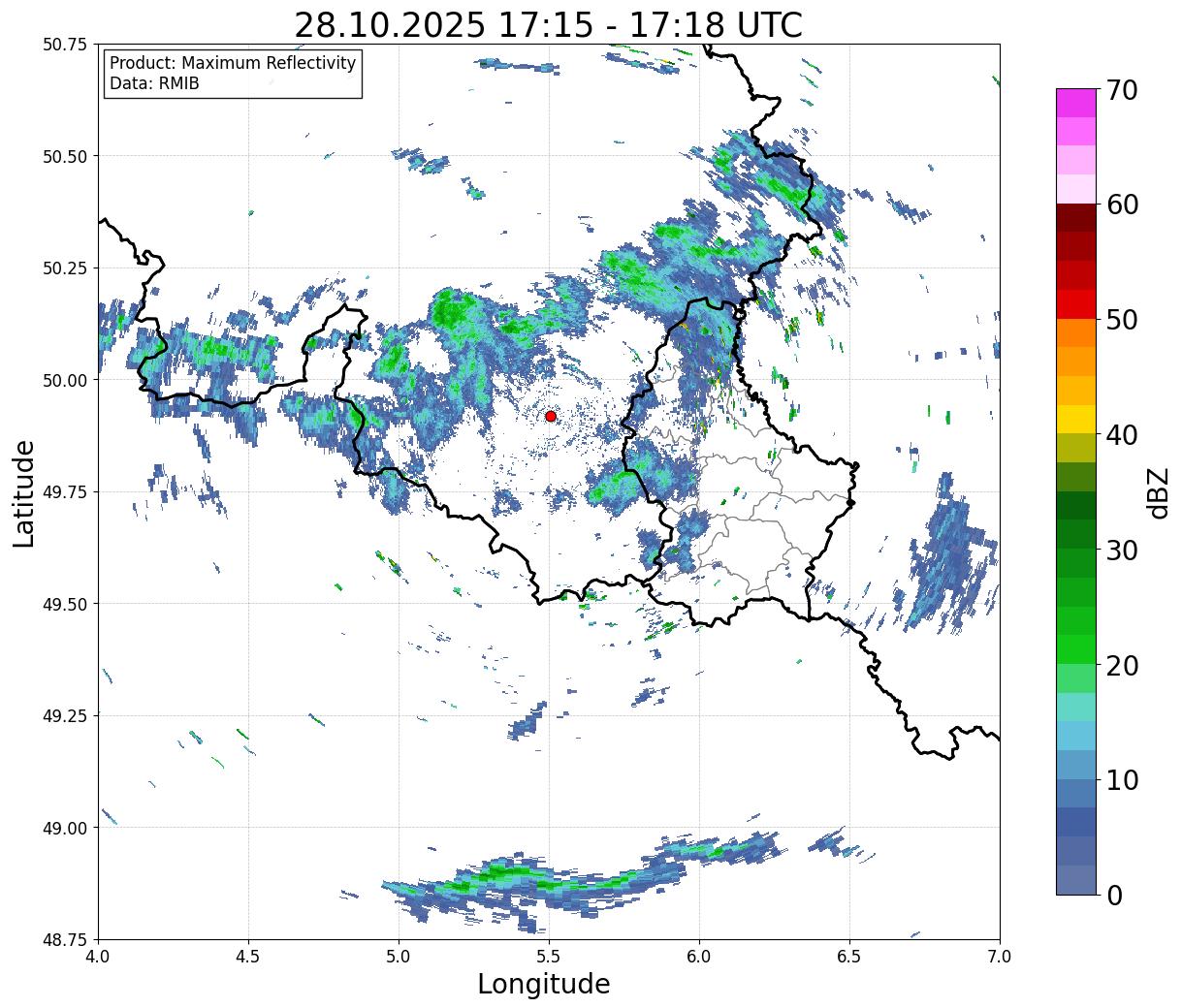
Task: Click the plot title with date and time
Action: pos(548,24)
